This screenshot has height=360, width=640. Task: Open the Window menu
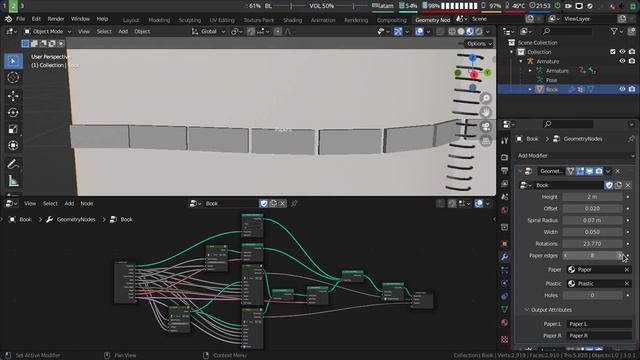pos(80,19)
